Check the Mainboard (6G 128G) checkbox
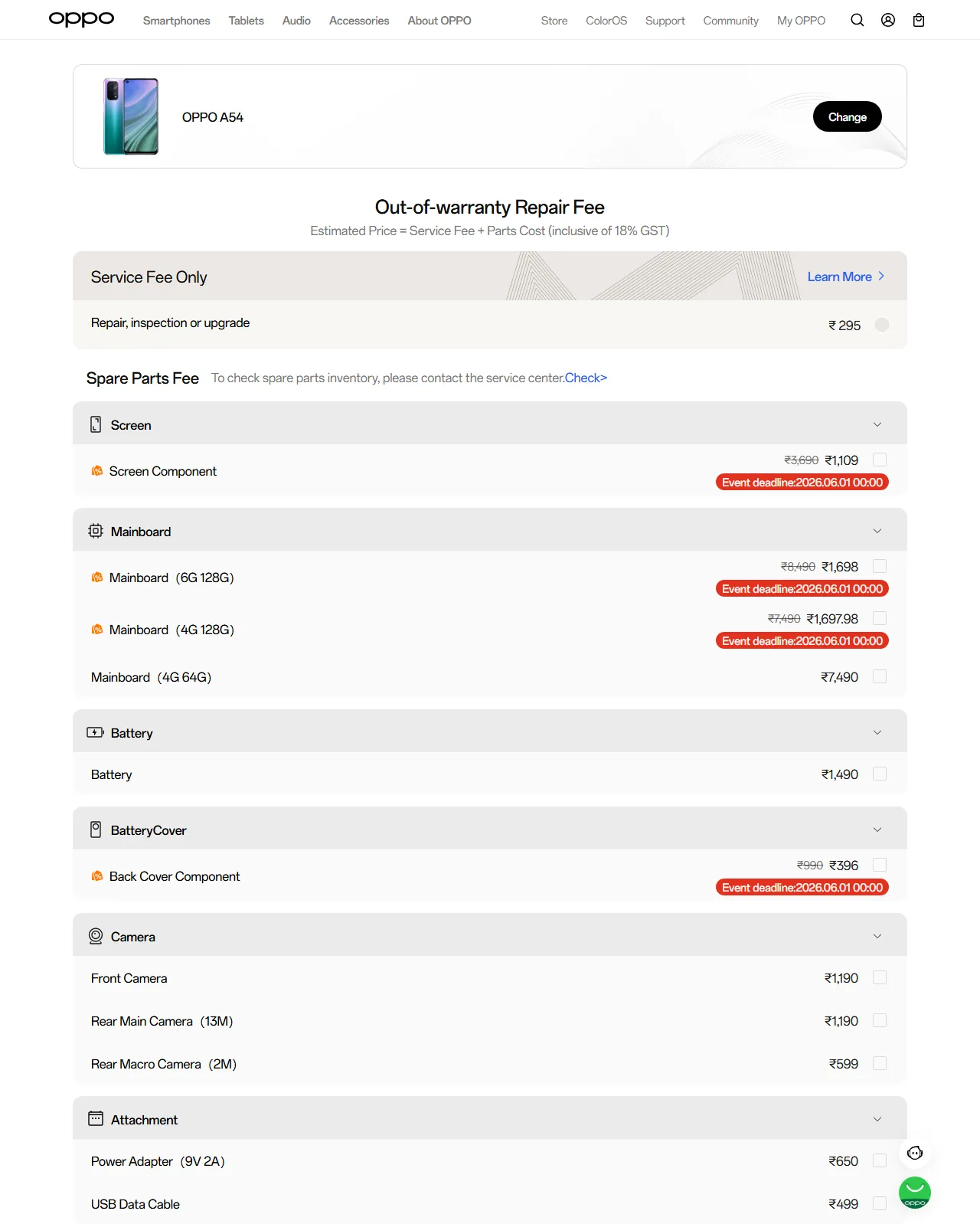Image resolution: width=980 pixels, height=1224 pixels. (x=880, y=566)
